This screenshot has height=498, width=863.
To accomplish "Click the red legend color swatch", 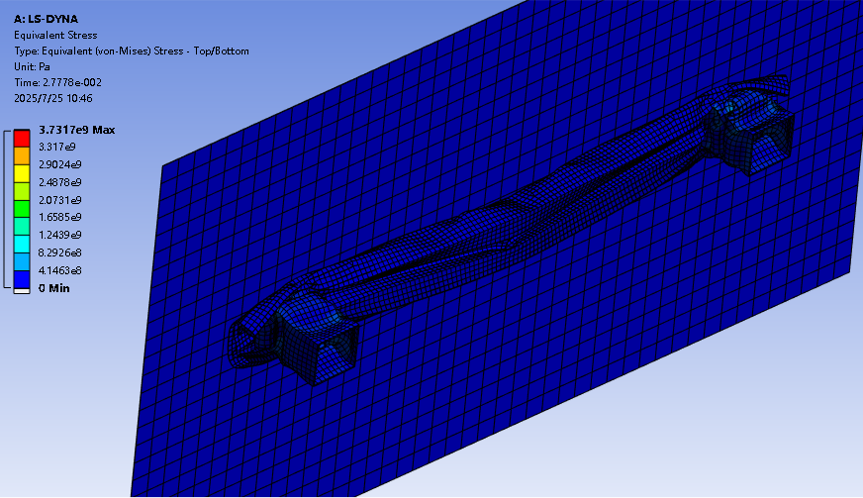I will point(21,139).
